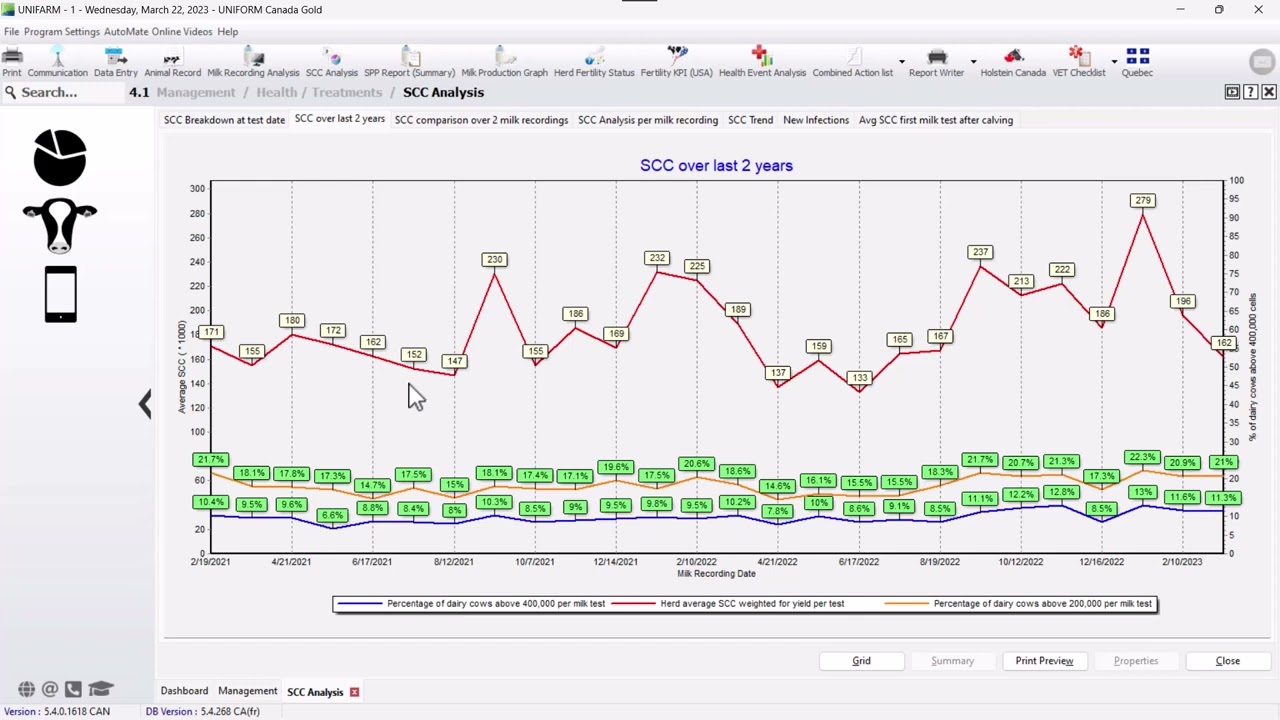
Task: Open the Milk Production Graph
Action: (505, 63)
